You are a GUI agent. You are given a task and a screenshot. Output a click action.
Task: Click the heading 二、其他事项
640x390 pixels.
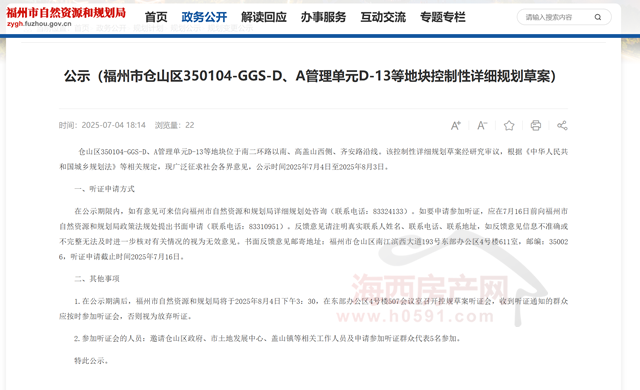pyautogui.click(x=97, y=279)
